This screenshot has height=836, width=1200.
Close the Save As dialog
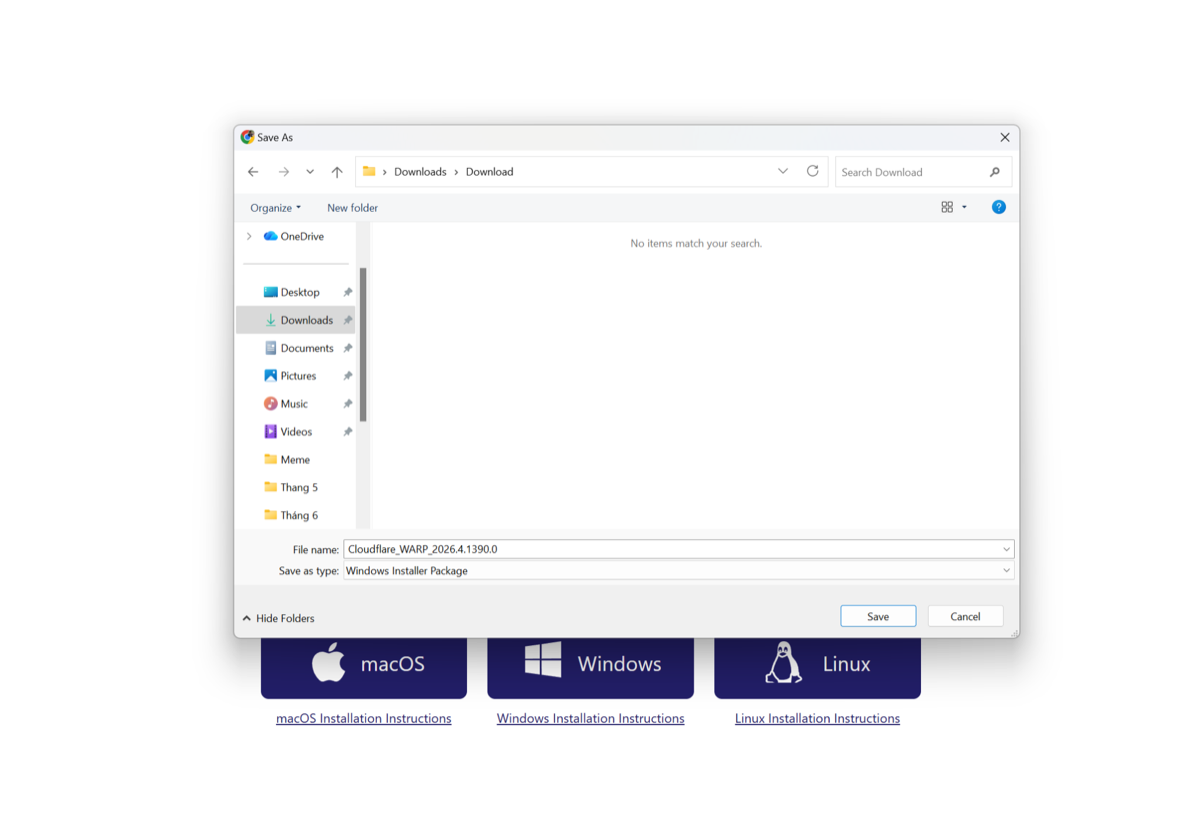(1005, 137)
